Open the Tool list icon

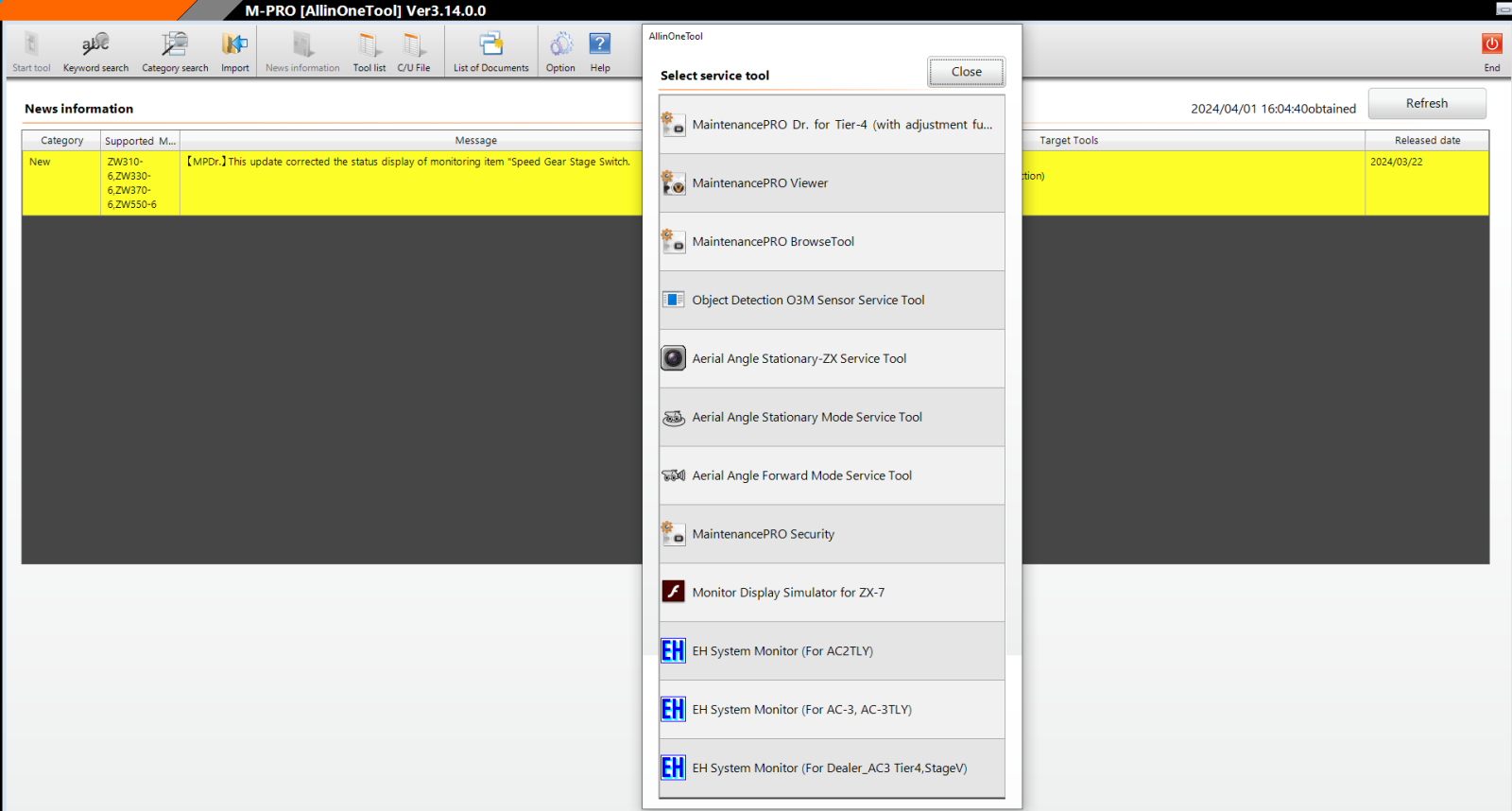pyautogui.click(x=369, y=52)
